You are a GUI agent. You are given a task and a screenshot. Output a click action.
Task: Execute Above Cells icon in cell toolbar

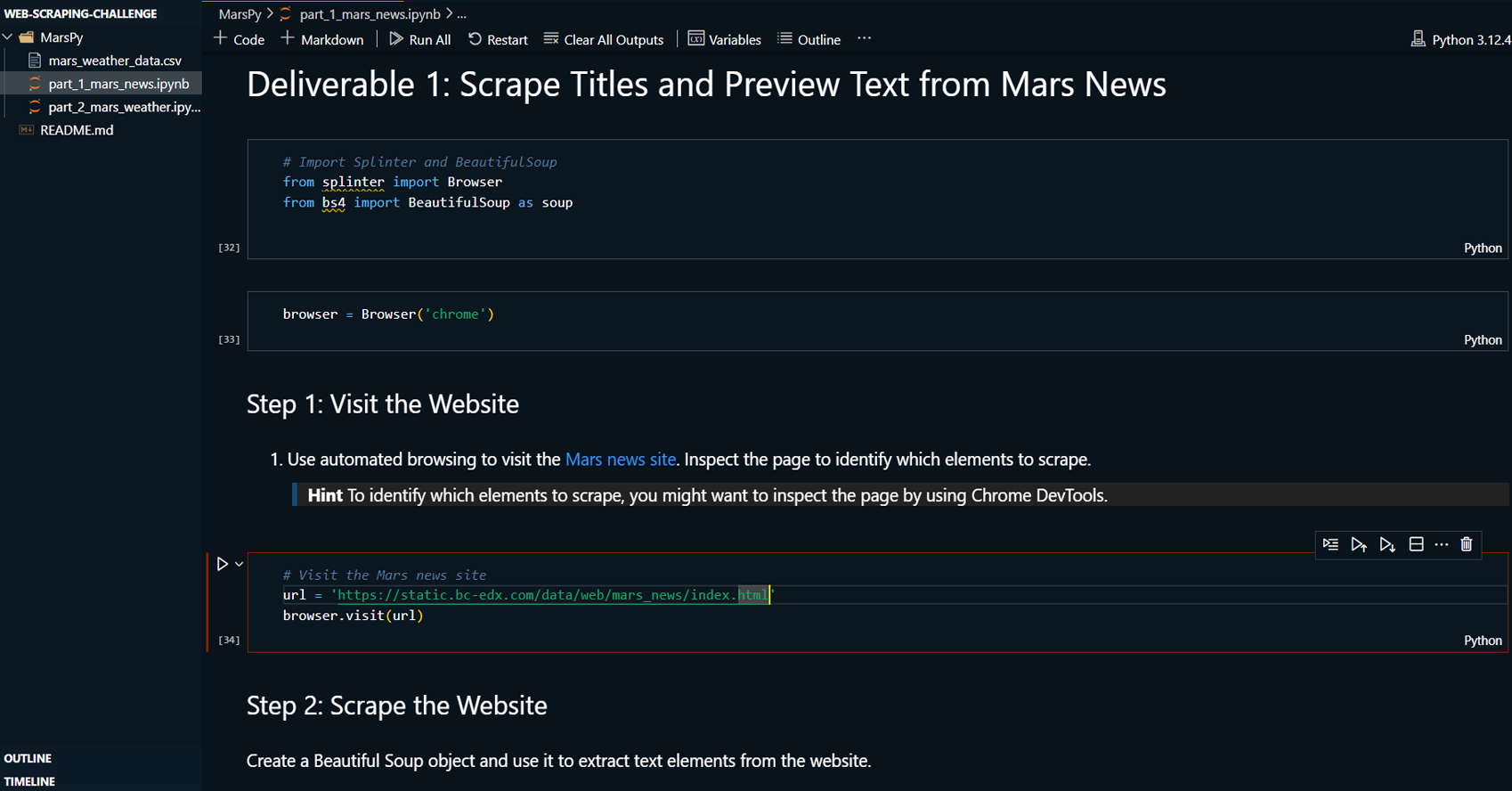[x=1358, y=544]
